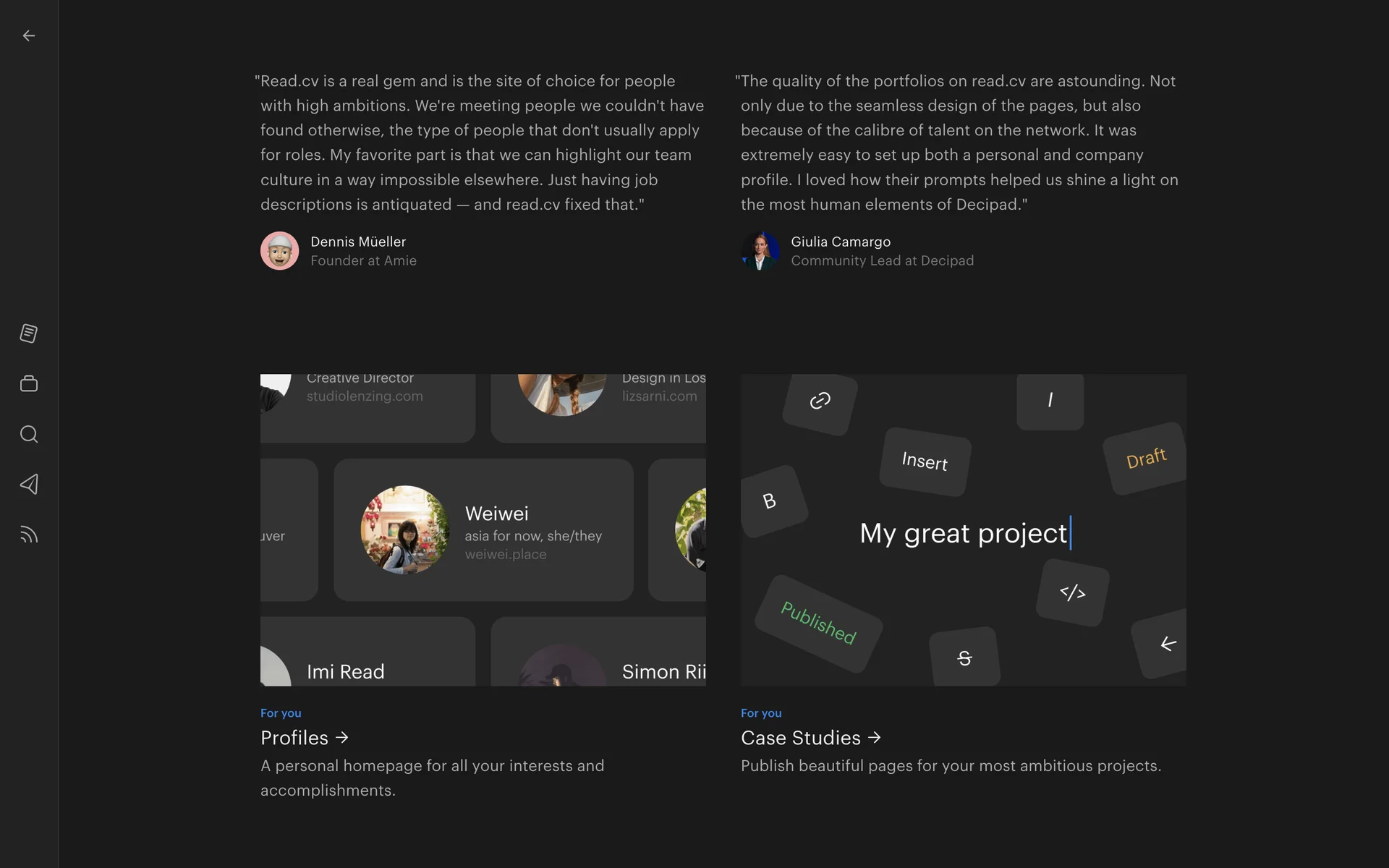Click the code brackets key tile
Viewport: 1389px width, 868px height.
click(1072, 592)
